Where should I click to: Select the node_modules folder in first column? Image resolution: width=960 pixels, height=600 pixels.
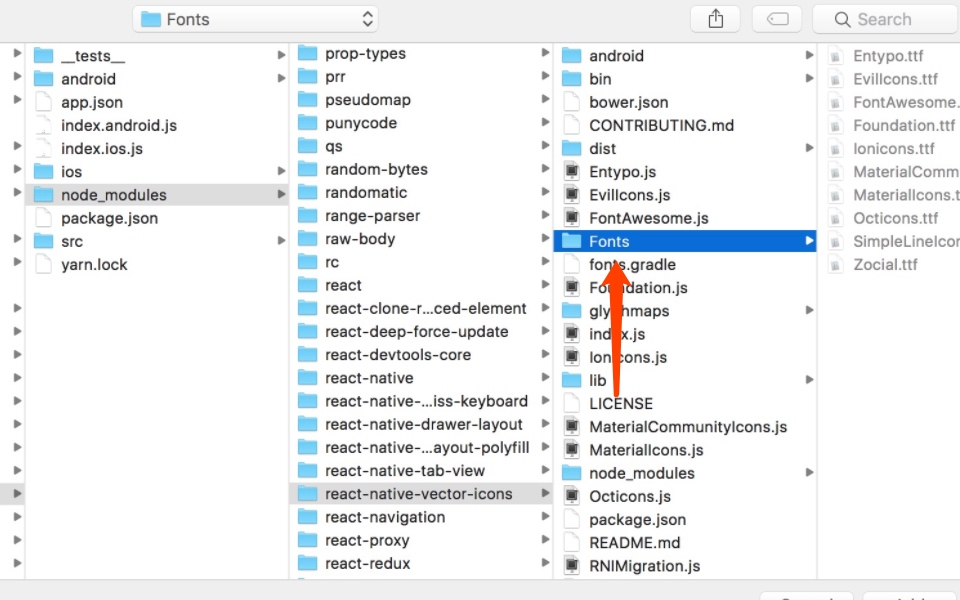point(157,195)
